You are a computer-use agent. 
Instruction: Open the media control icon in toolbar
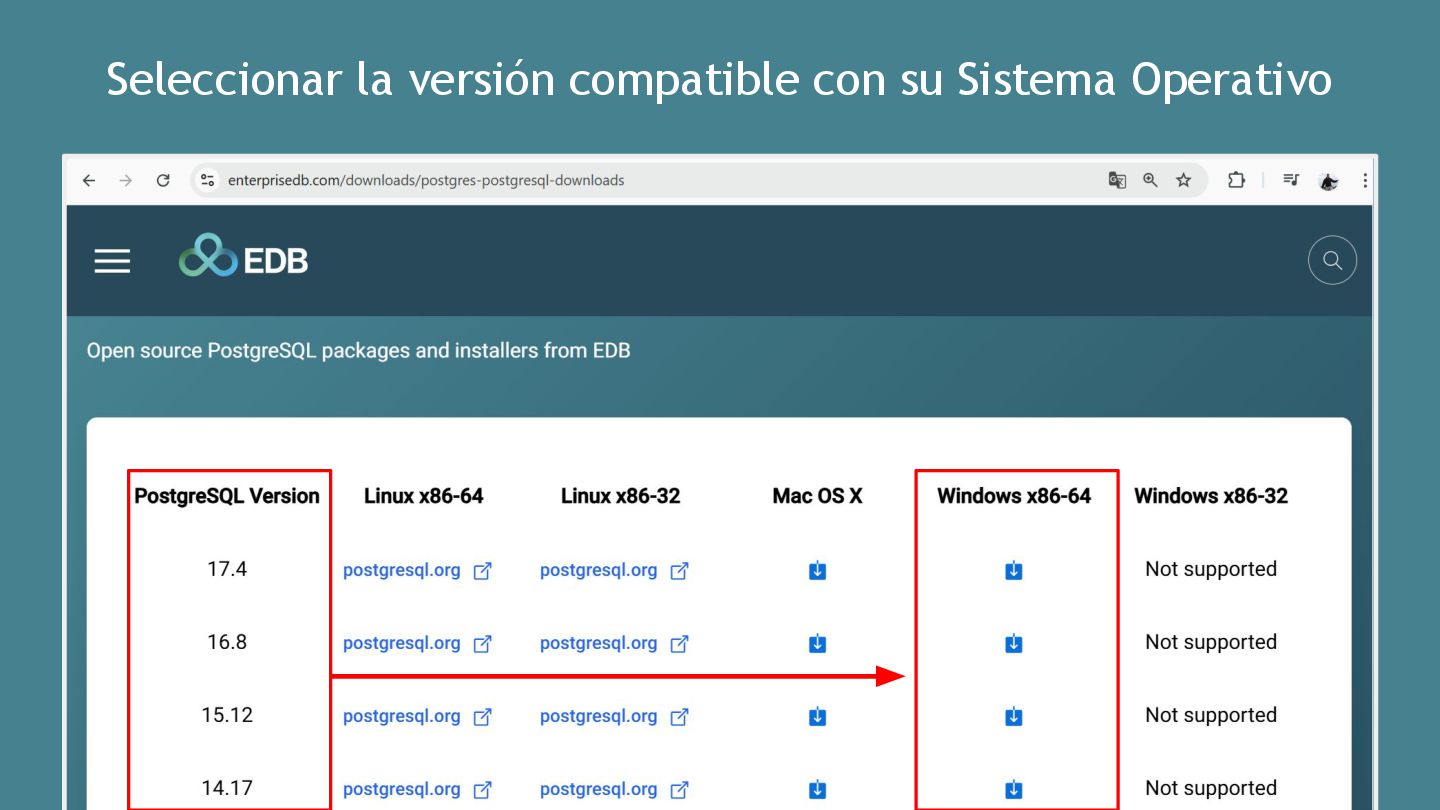click(1291, 181)
